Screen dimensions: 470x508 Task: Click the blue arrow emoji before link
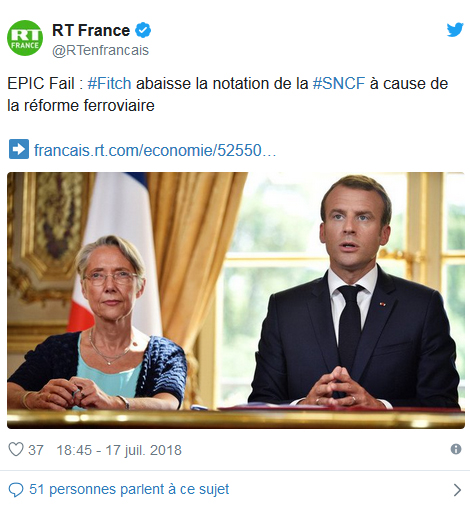tap(19, 149)
